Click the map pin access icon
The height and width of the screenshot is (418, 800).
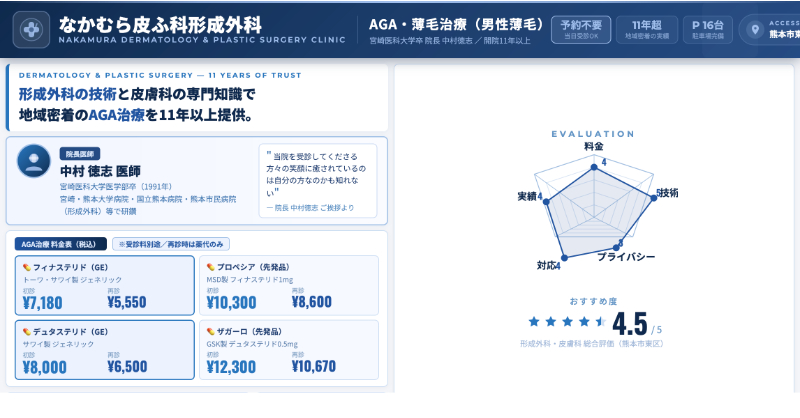[757, 29]
